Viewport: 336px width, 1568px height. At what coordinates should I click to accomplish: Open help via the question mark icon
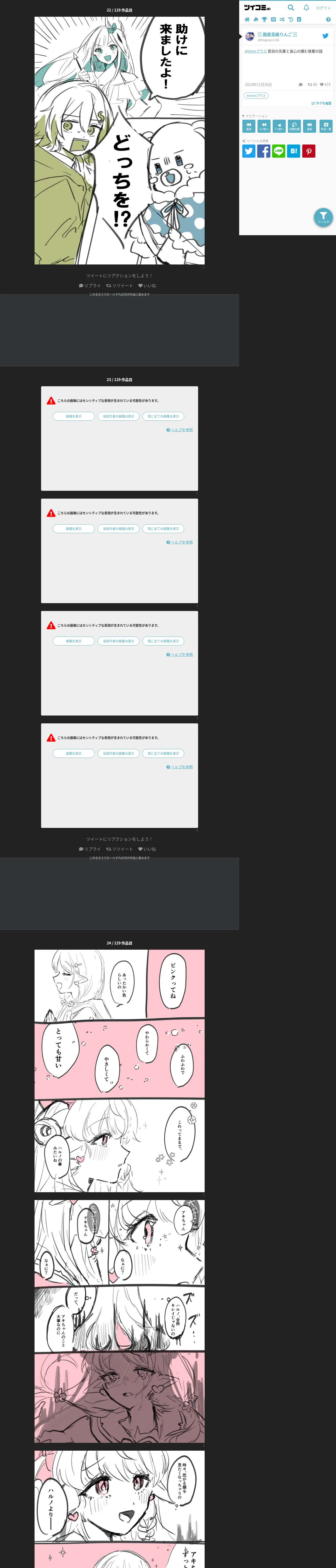[x=328, y=20]
